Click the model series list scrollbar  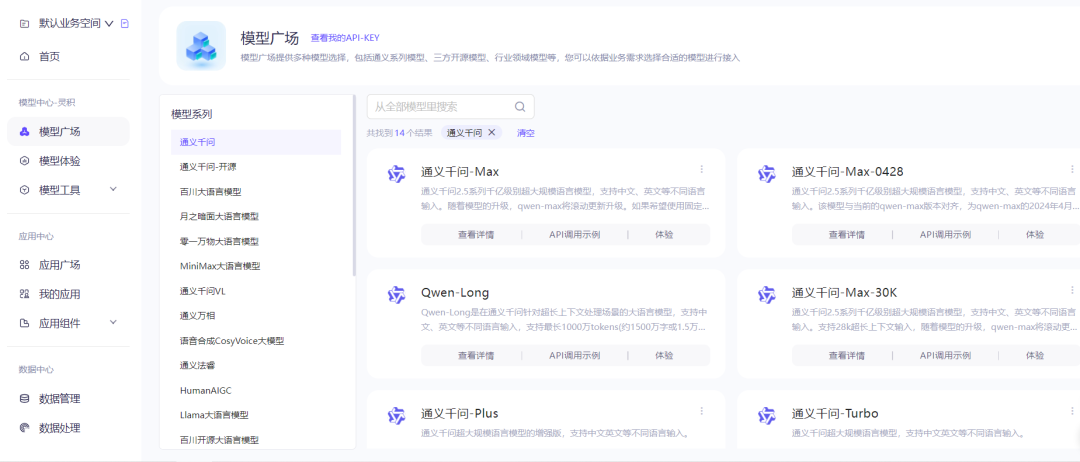354,186
